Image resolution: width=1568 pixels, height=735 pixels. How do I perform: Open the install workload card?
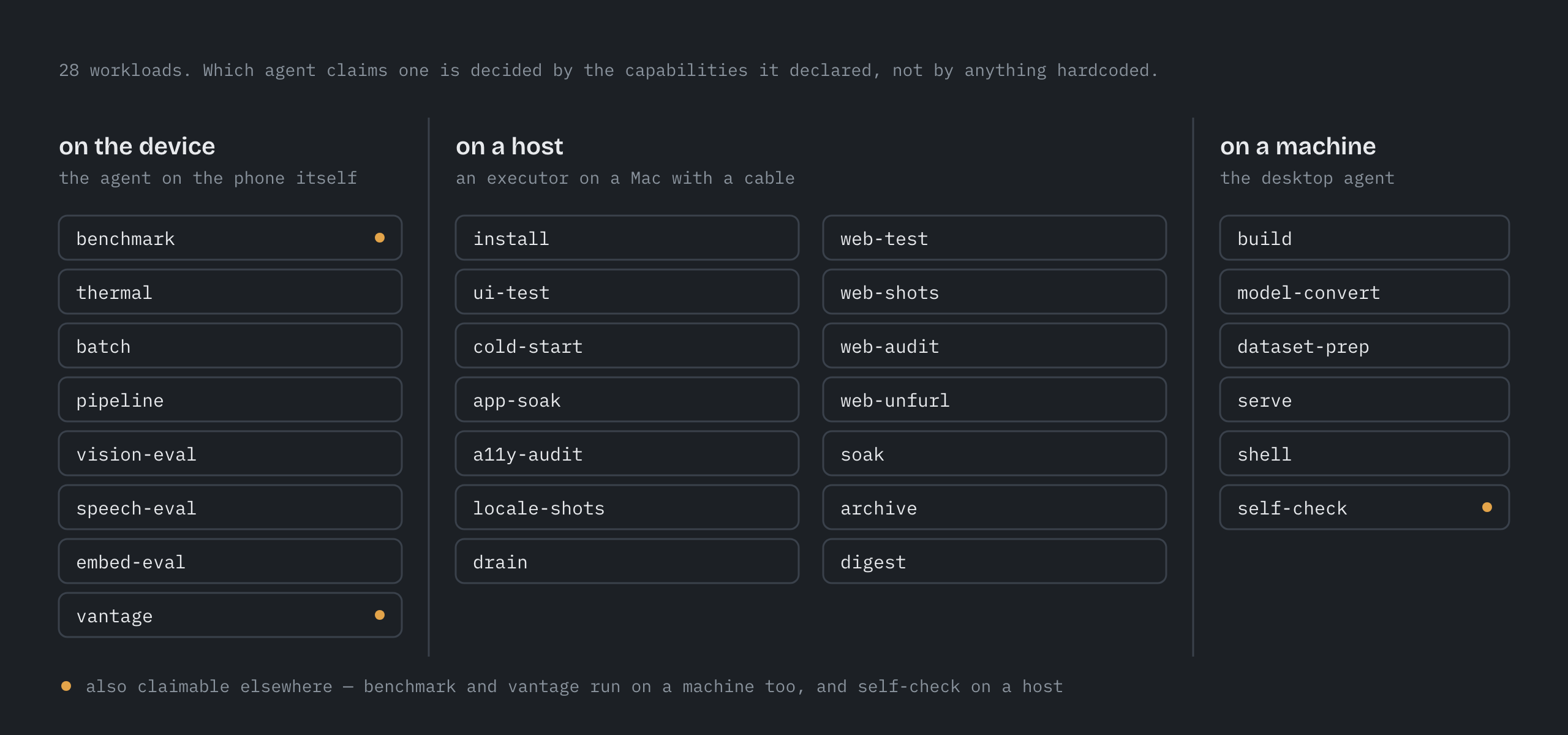pos(627,238)
